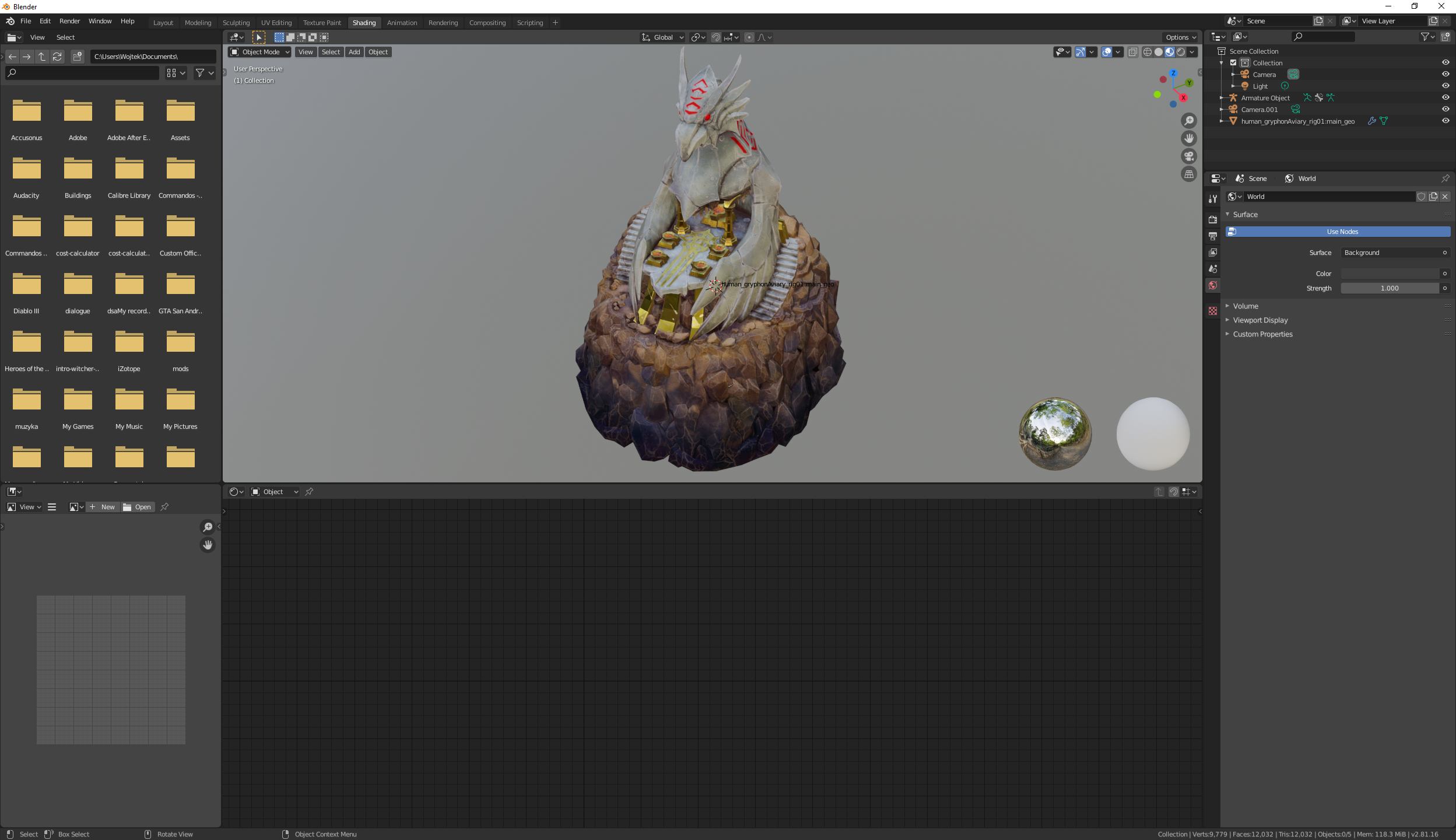1456x840 pixels.
Task: Open the Scene properties tab icon
Action: pos(1213,269)
